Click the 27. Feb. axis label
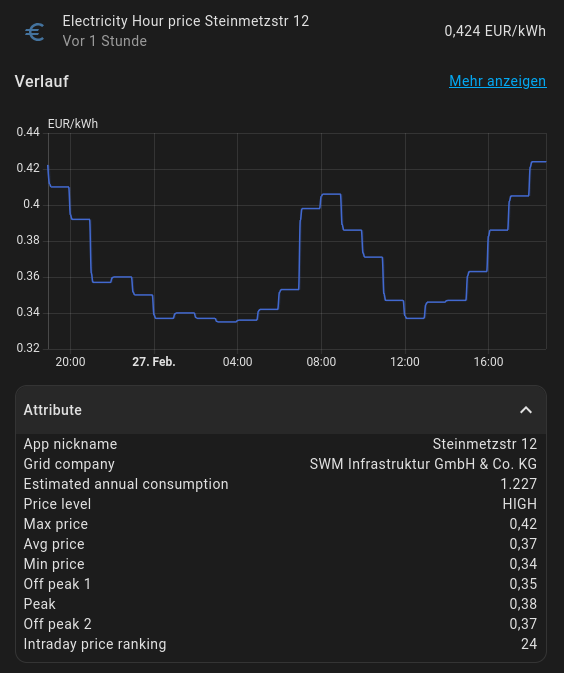Viewport: 564px width, 673px height. click(x=154, y=362)
